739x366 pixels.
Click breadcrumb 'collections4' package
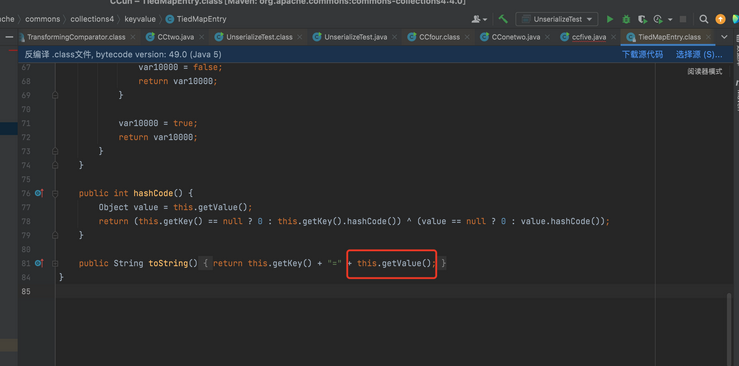point(92,19)
